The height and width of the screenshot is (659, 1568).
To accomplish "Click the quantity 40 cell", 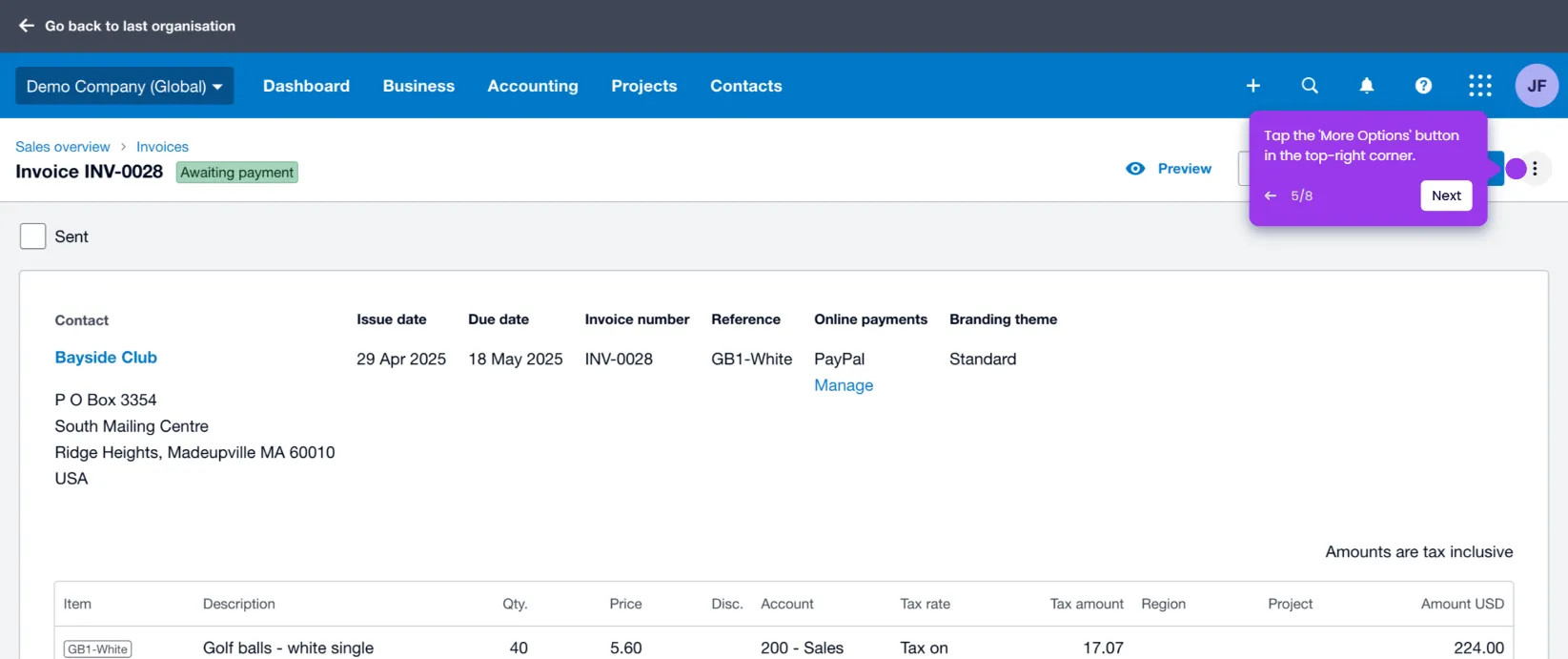I will (519, 649).
